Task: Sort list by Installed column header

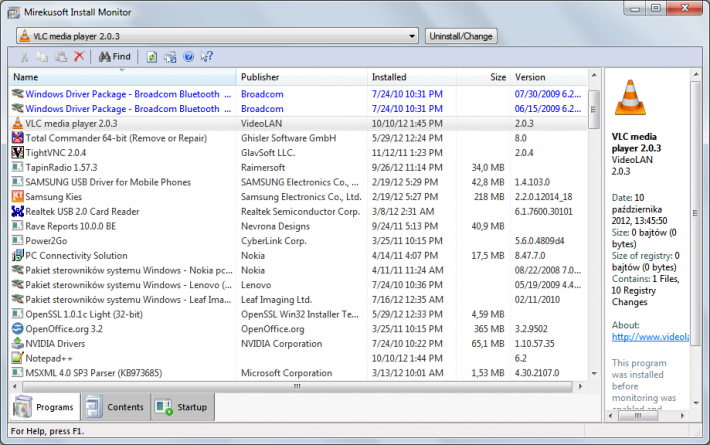Action: click(x=412, y=77)
